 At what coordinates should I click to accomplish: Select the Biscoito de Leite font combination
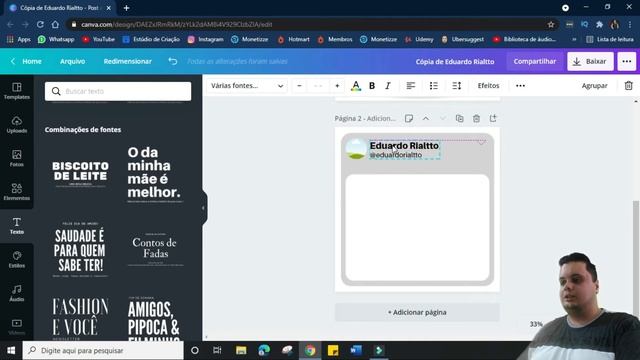pos(80,173)
